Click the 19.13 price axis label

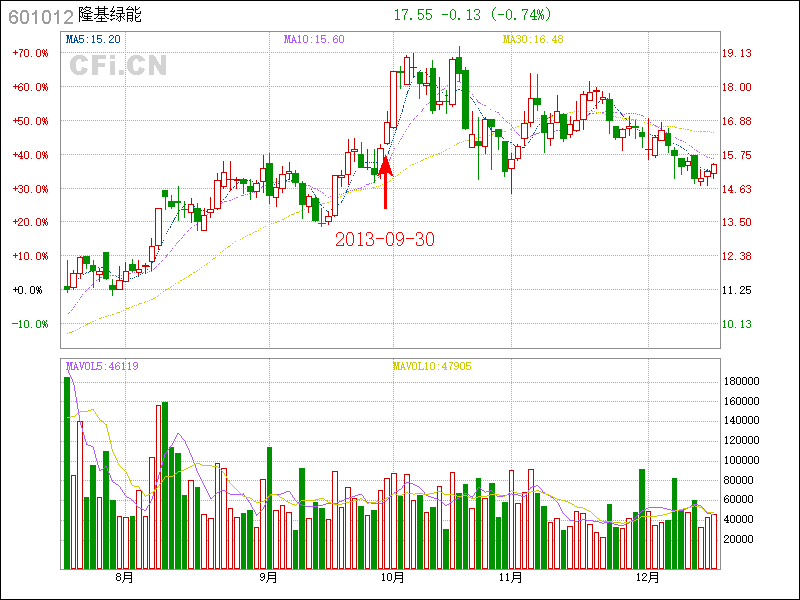click(x=737, y=53)
